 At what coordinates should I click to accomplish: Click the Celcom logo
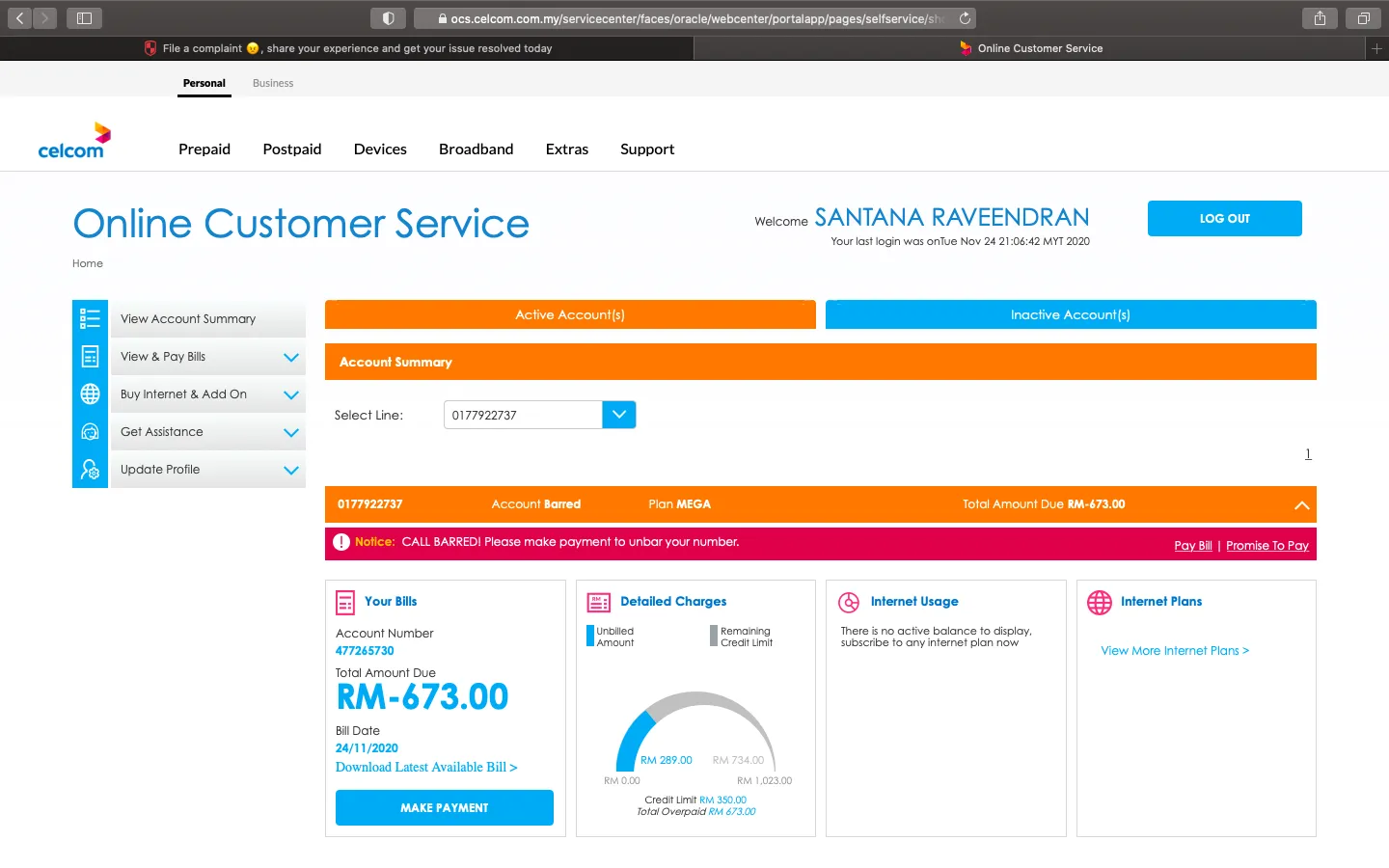[x=74, y=141]
